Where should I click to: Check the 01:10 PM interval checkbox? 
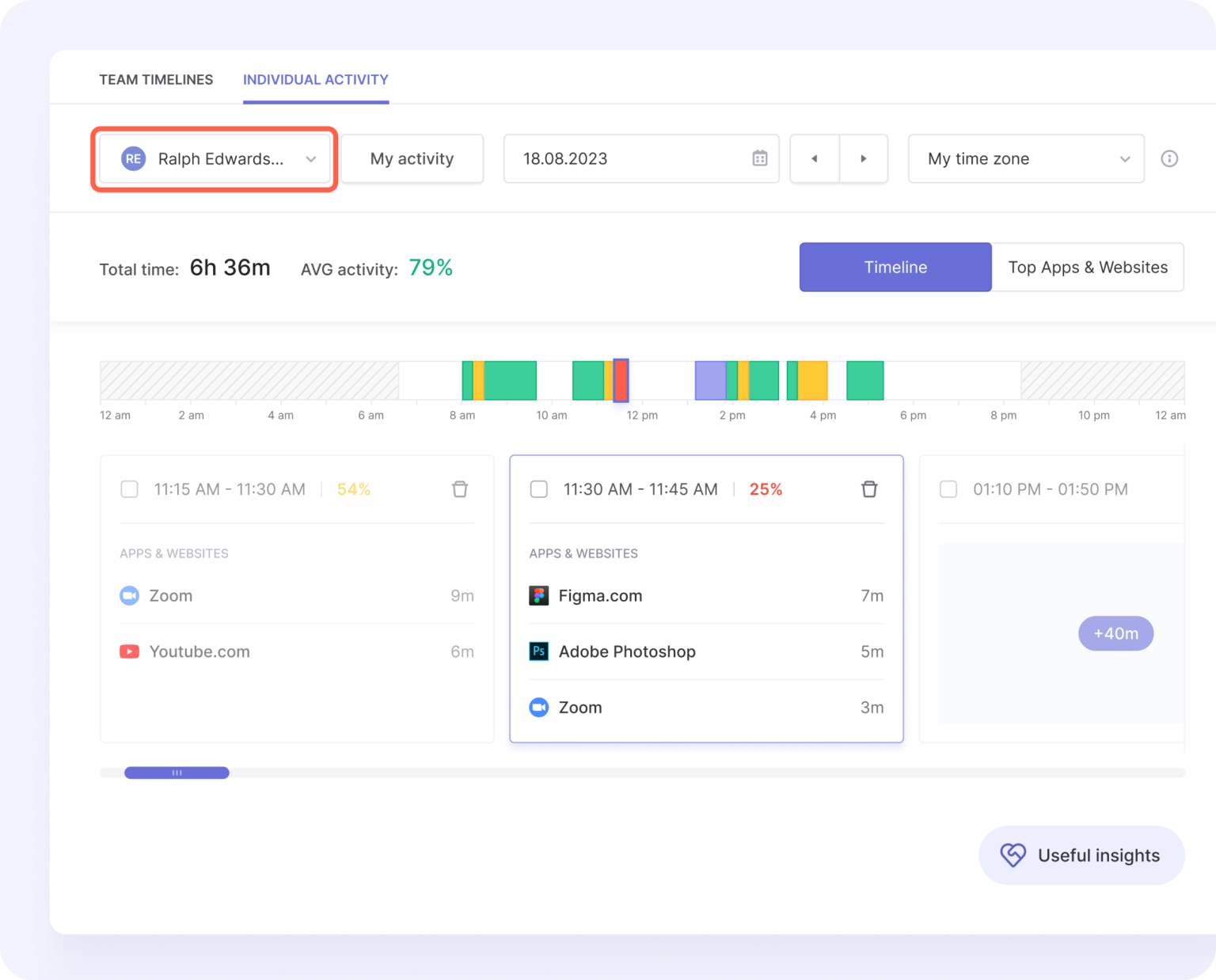(948, 489)
